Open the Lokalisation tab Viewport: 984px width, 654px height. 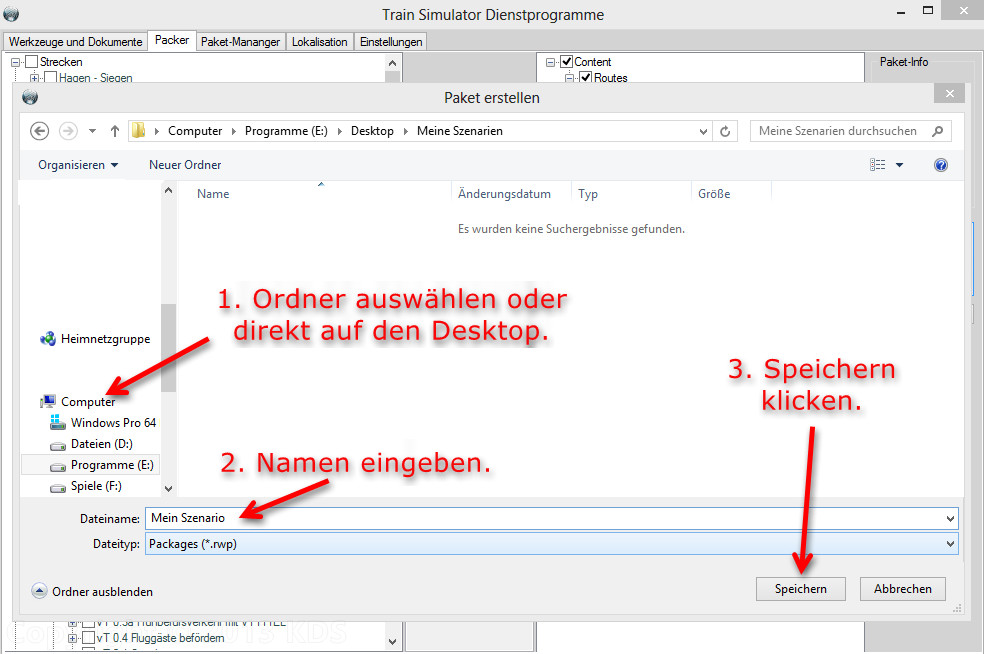pyautogui.click(x=319, y=42)
